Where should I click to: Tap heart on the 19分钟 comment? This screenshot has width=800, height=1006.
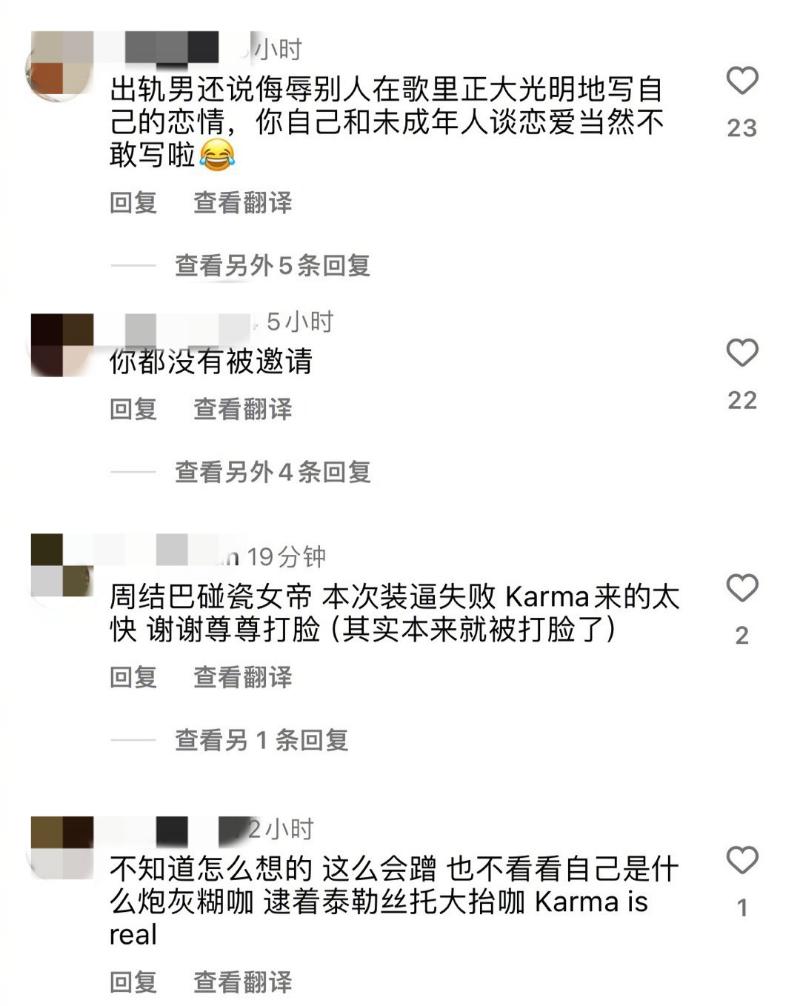pyautogui.click(x=742, y=588)
